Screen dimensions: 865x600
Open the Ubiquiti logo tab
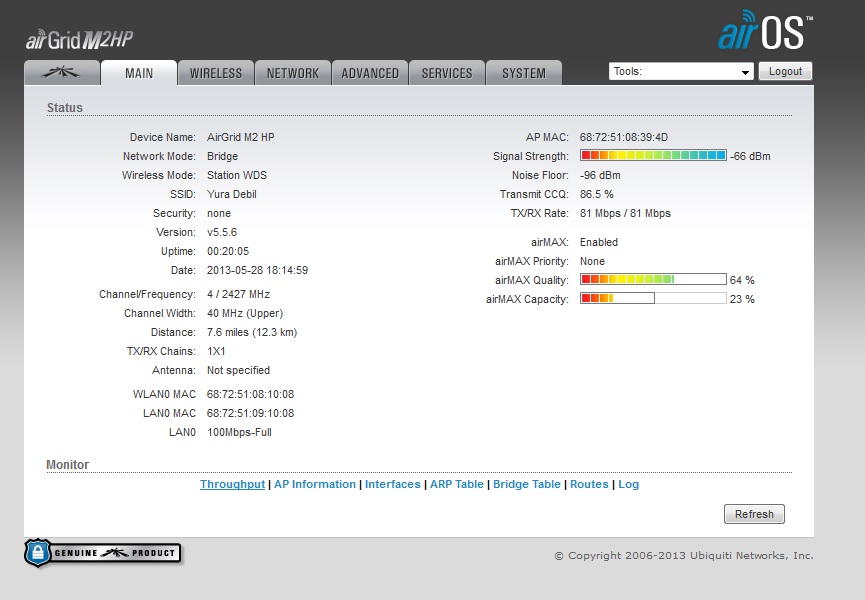pos(62,73)
